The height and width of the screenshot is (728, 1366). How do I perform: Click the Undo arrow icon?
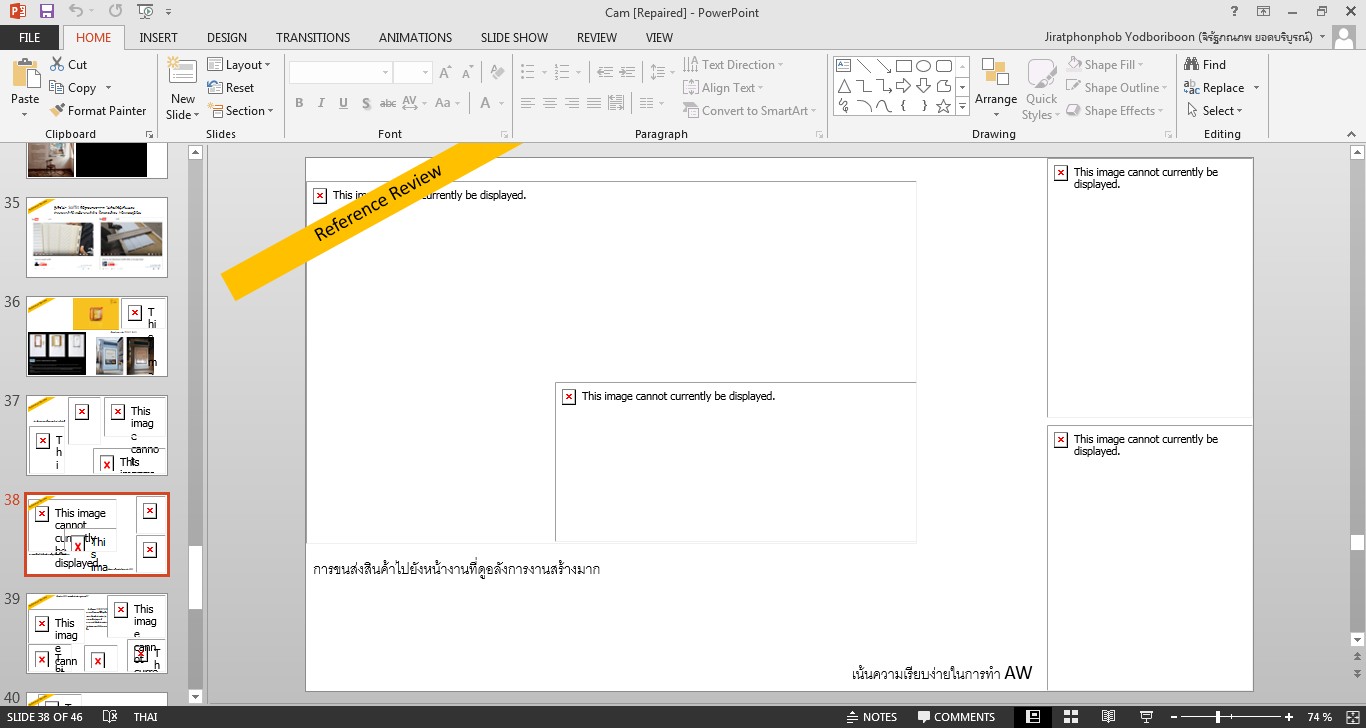(77, 12)
